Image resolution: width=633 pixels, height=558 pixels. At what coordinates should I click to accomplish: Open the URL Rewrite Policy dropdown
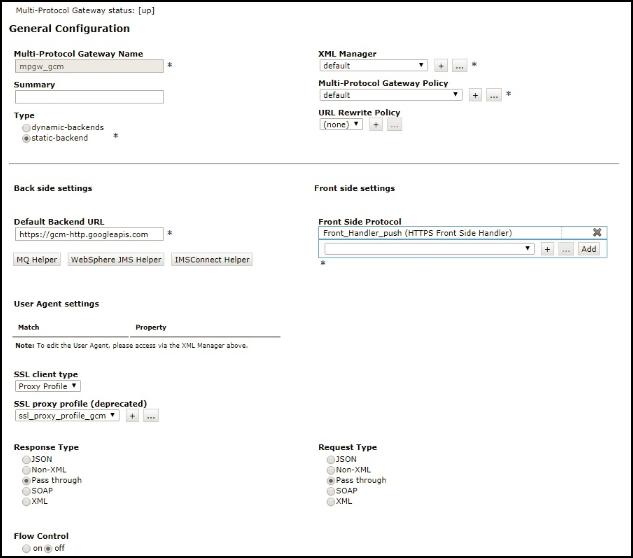point(341,125)
